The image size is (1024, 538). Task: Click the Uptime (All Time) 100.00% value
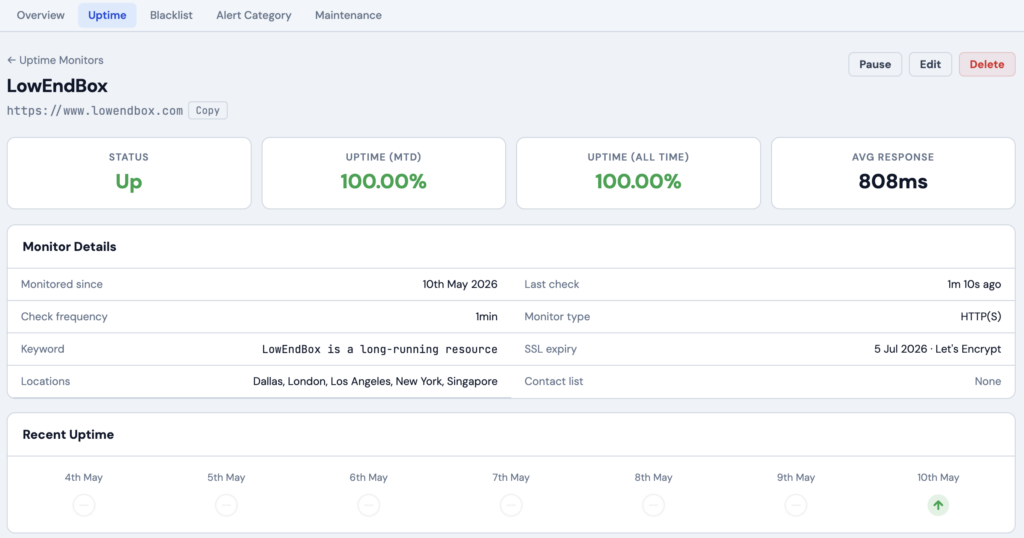coord(638,182)
